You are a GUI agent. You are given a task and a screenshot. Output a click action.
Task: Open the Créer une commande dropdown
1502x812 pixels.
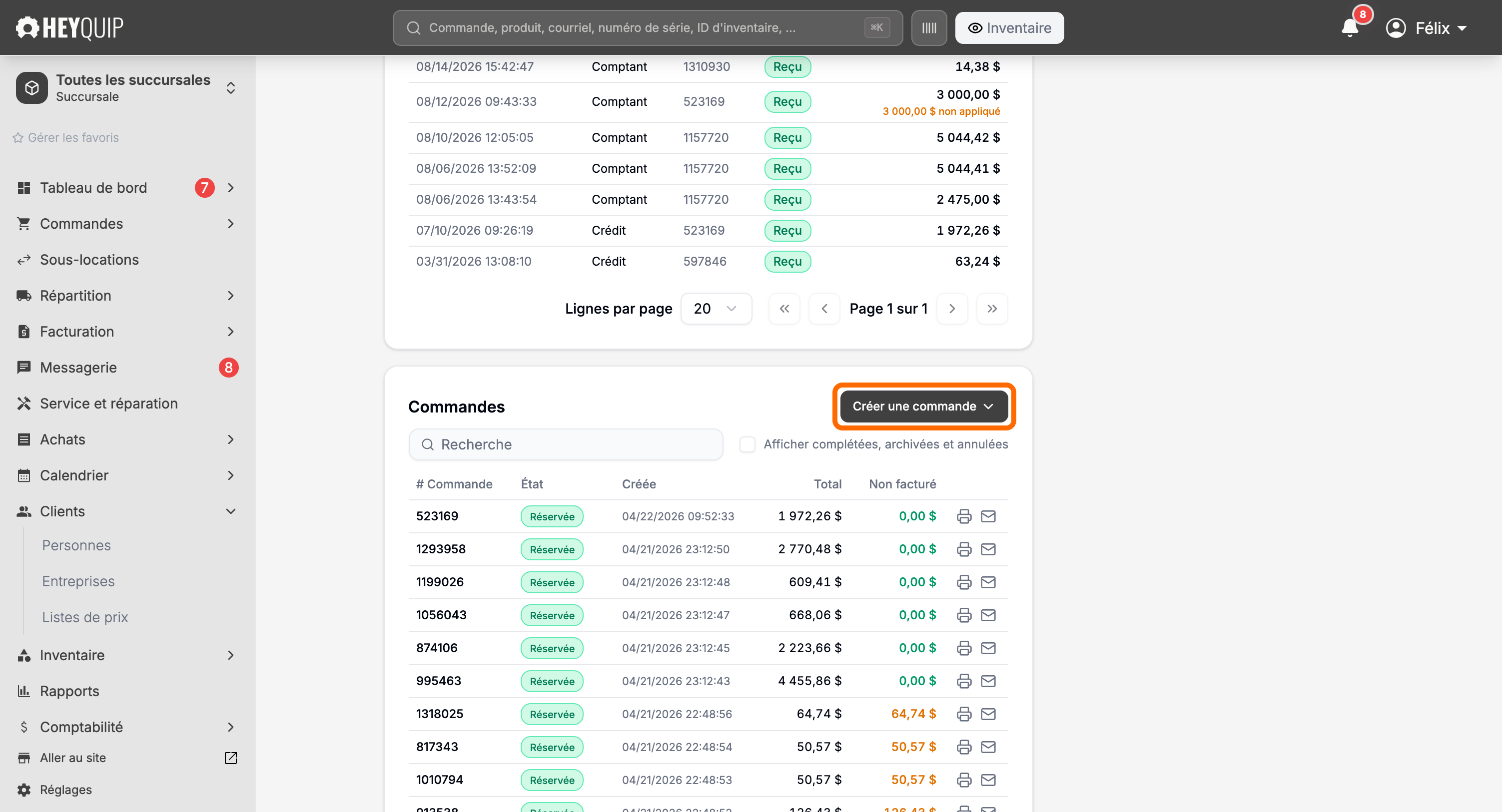(x=923, y=406)
